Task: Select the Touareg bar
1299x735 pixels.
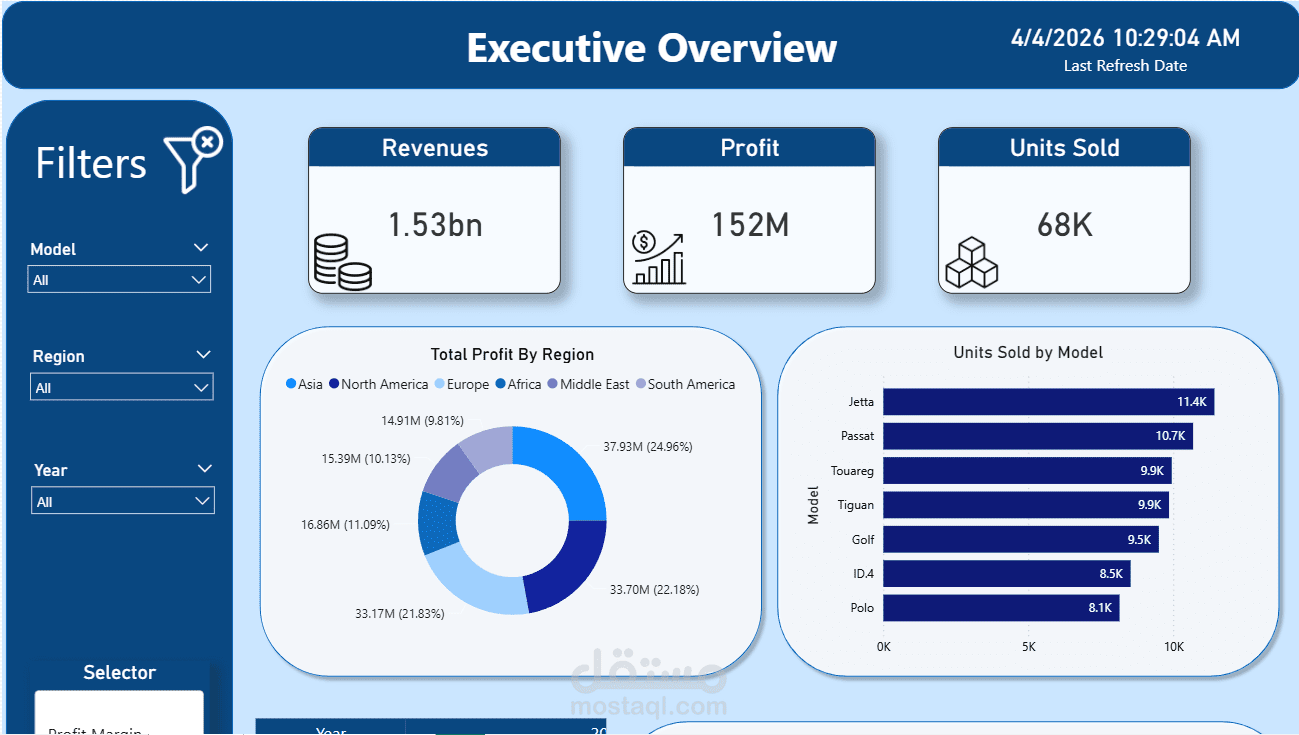Action: pyautogui.click(x=1027, y=470)
